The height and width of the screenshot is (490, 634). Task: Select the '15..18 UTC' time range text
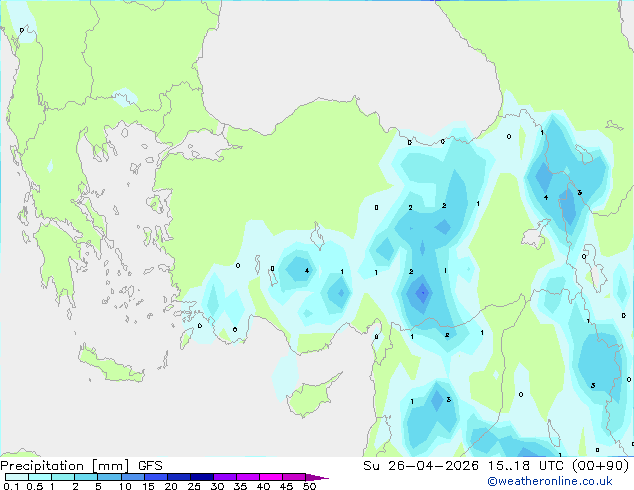point(525,466)
